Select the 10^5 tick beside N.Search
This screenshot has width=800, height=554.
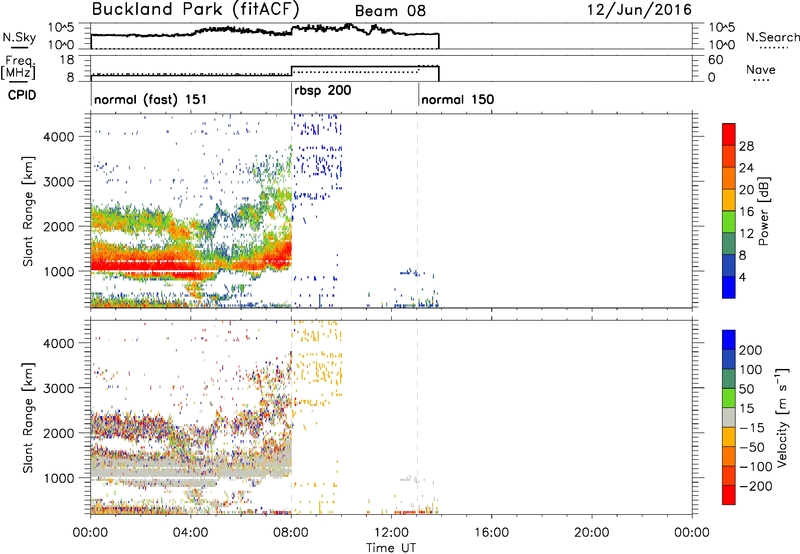722,28
